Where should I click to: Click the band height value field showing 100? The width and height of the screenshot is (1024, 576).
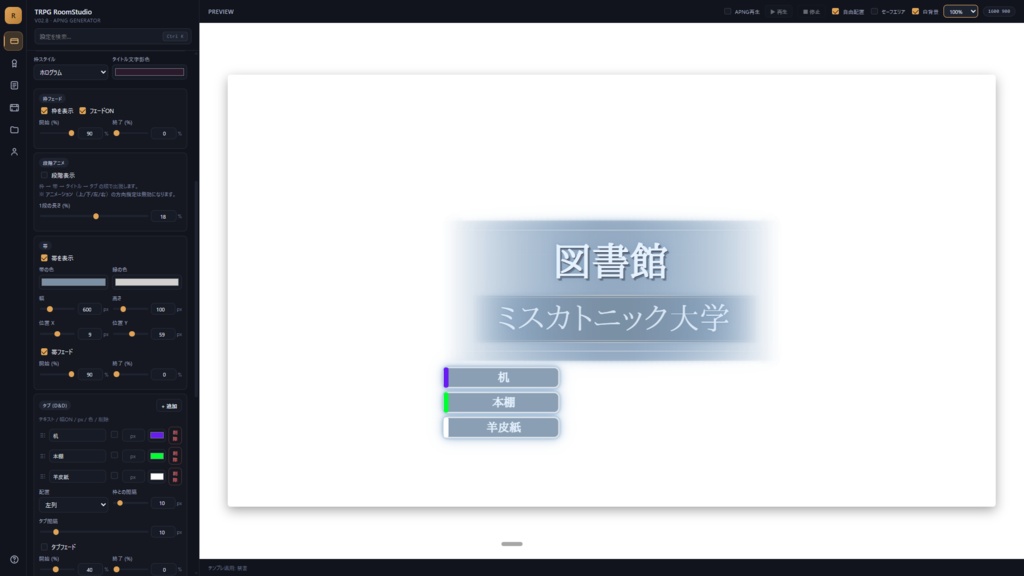click(161, 310)
